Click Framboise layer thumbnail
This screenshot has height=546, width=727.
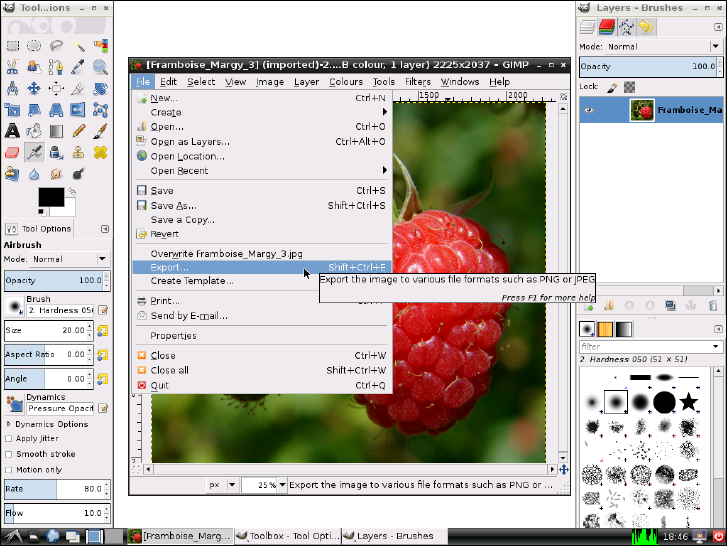[642, 110]
